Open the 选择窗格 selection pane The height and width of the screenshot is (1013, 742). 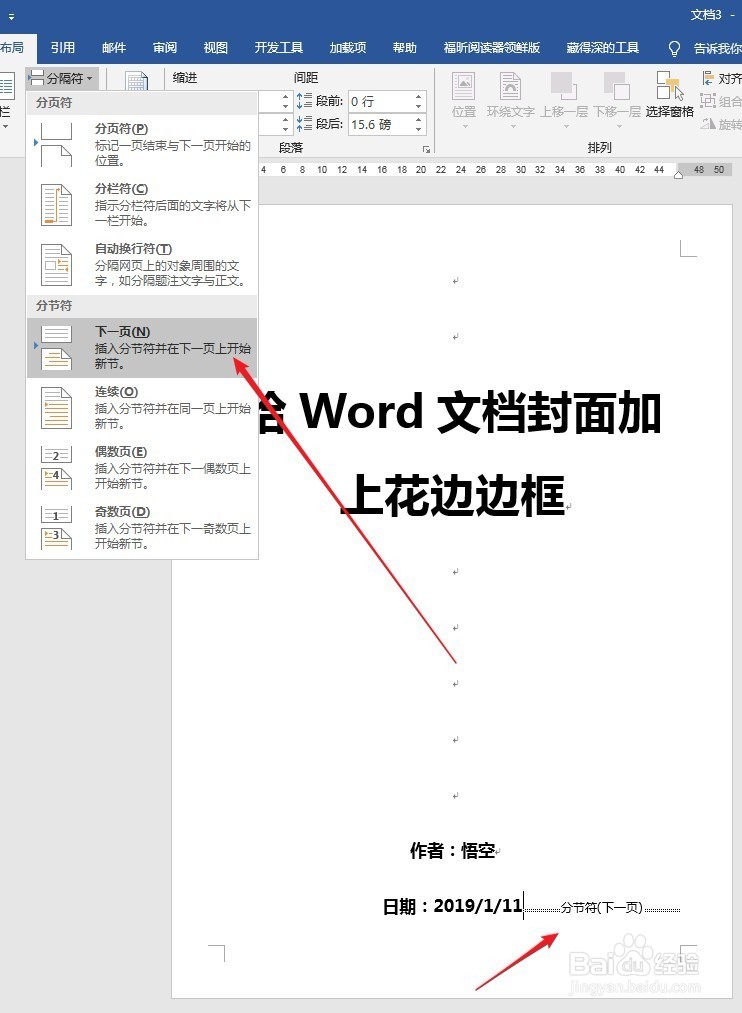coord(670,94)
